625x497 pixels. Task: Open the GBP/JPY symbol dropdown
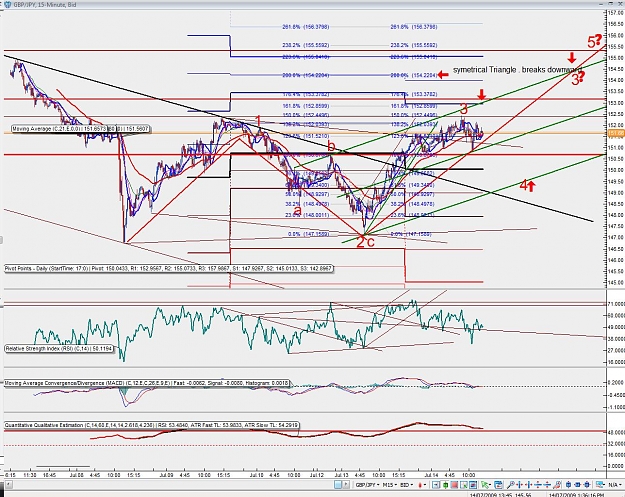(367, 485)
